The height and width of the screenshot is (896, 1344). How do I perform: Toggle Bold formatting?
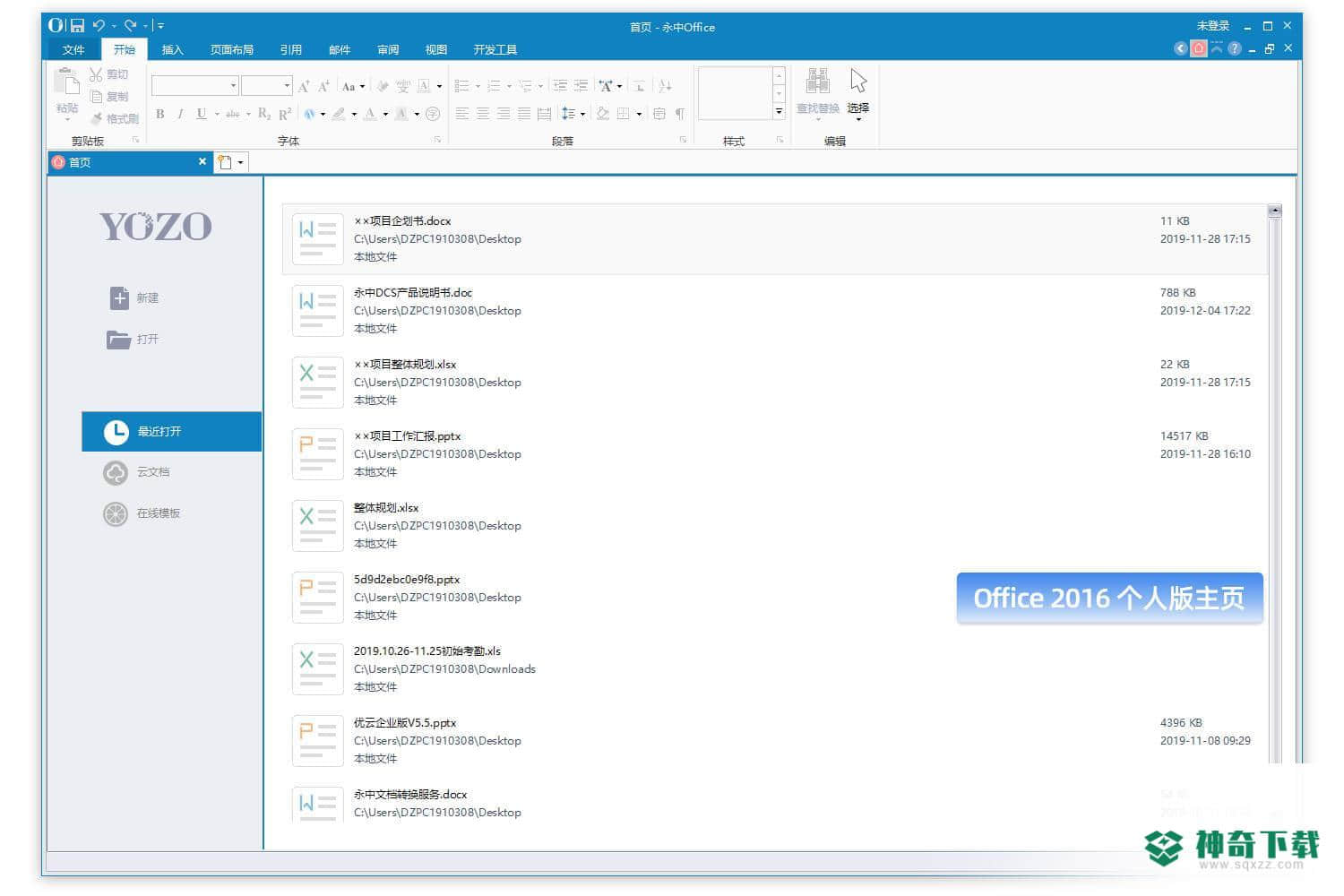160,114
